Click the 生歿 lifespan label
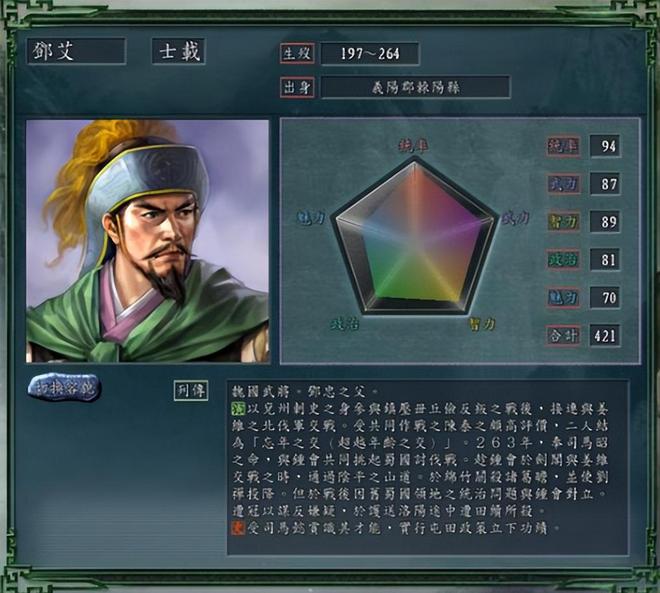 click(x=297, y=53)
